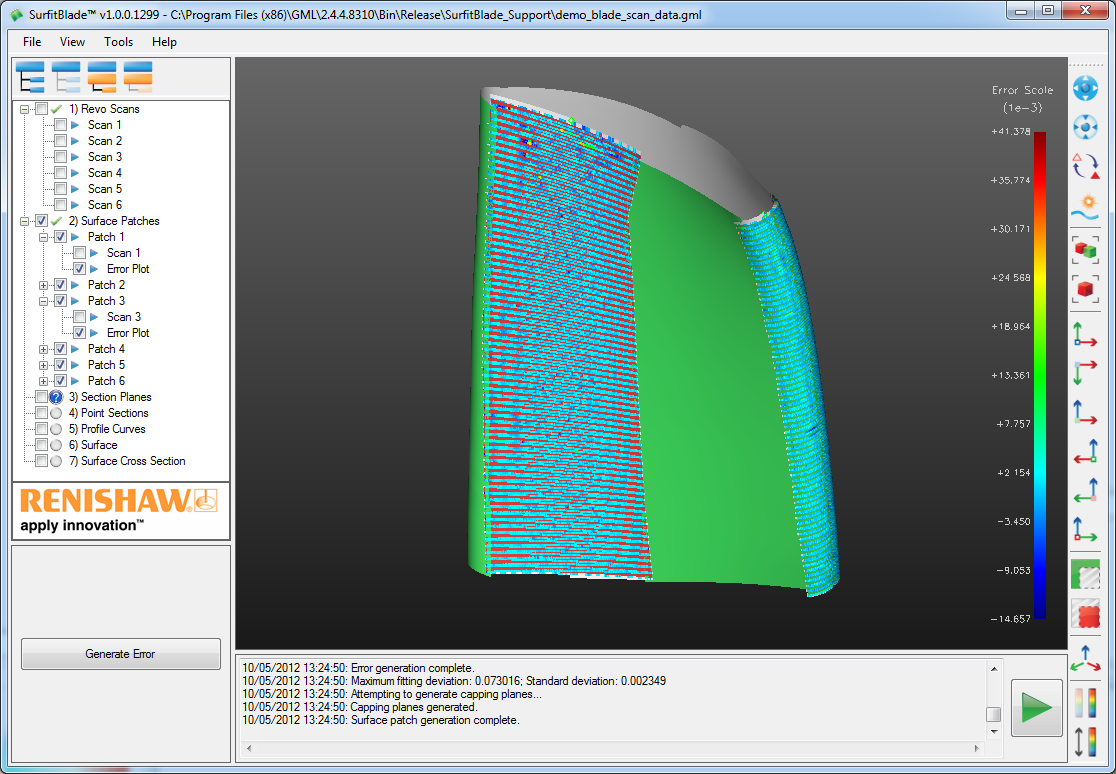Click the three-axis isometric view icon
The width and height of the screenshot is (1116, 774).
(x=1085, y=658)
